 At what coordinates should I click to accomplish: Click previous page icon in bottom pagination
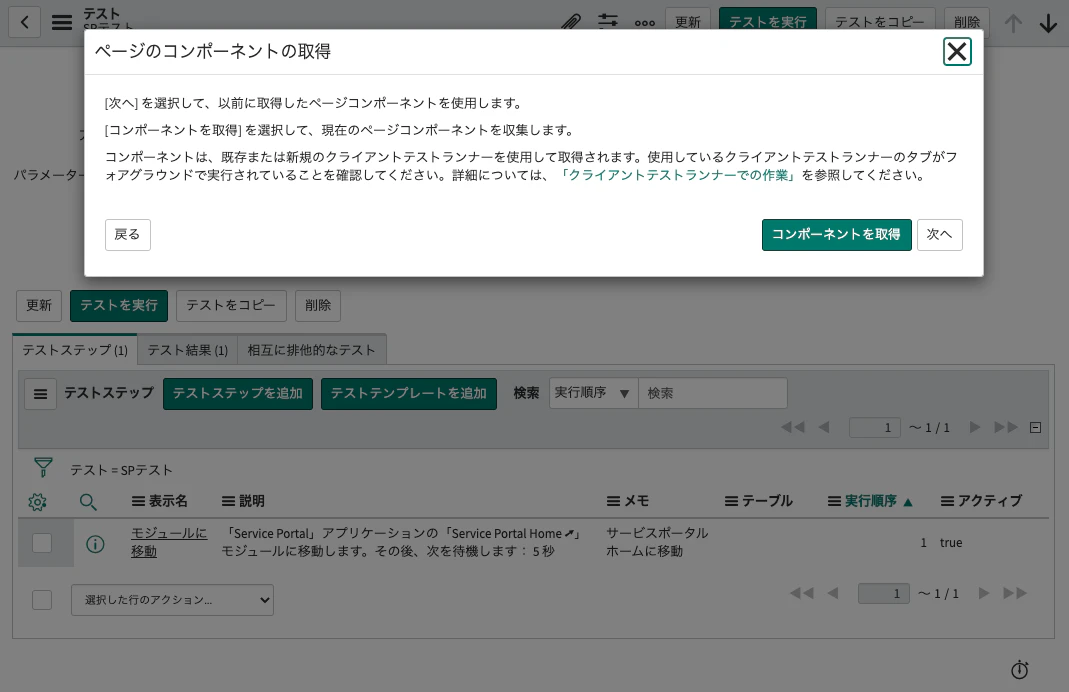pyautogui.click(x=832, y=593)
